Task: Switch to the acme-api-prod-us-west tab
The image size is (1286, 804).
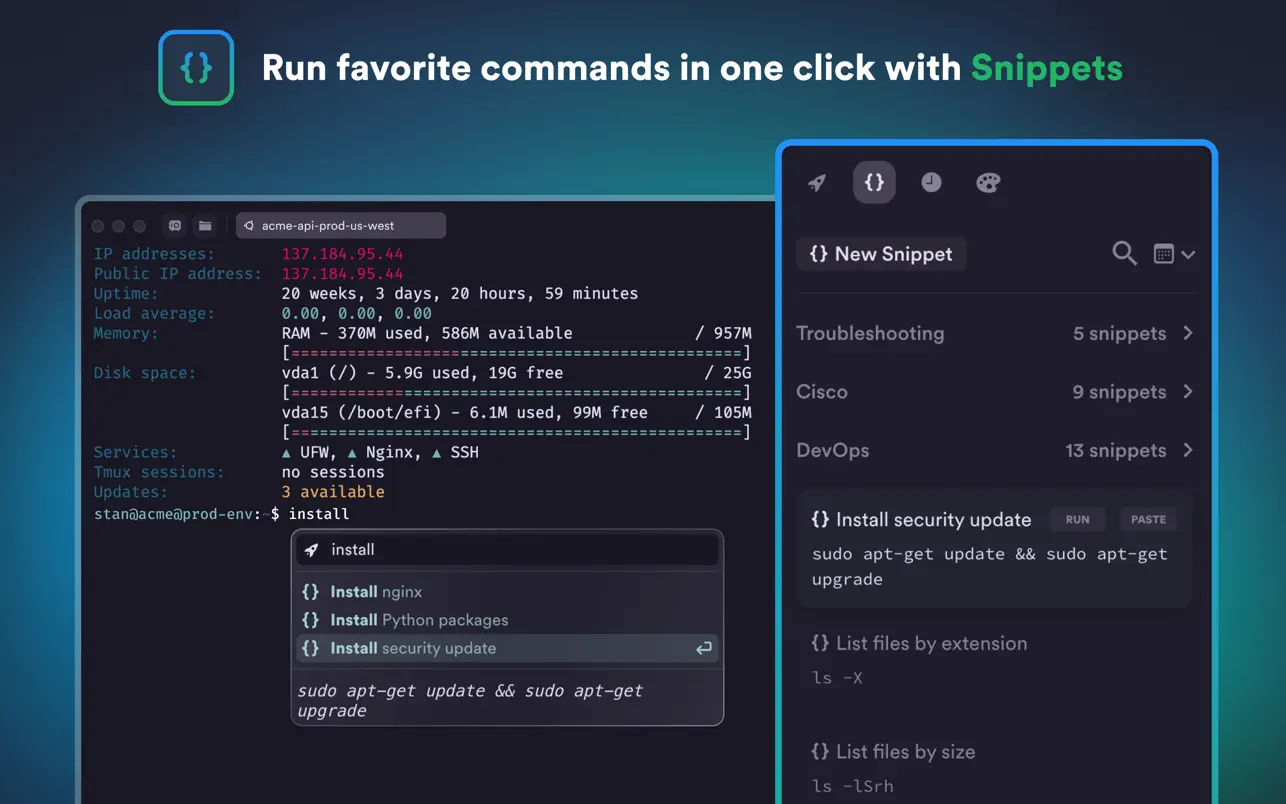Action: [341, 226]
